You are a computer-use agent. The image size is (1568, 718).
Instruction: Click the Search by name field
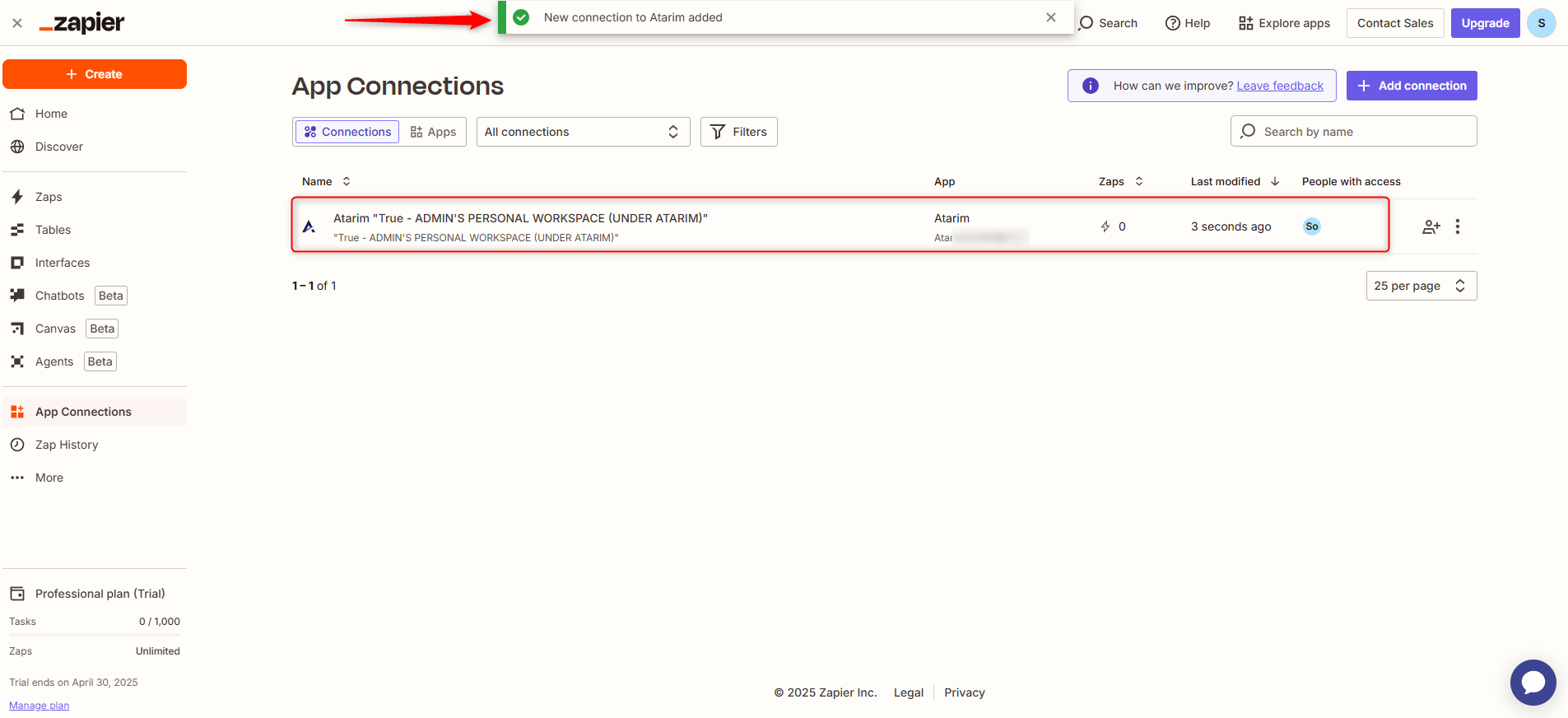click(x=1362, y=132)
